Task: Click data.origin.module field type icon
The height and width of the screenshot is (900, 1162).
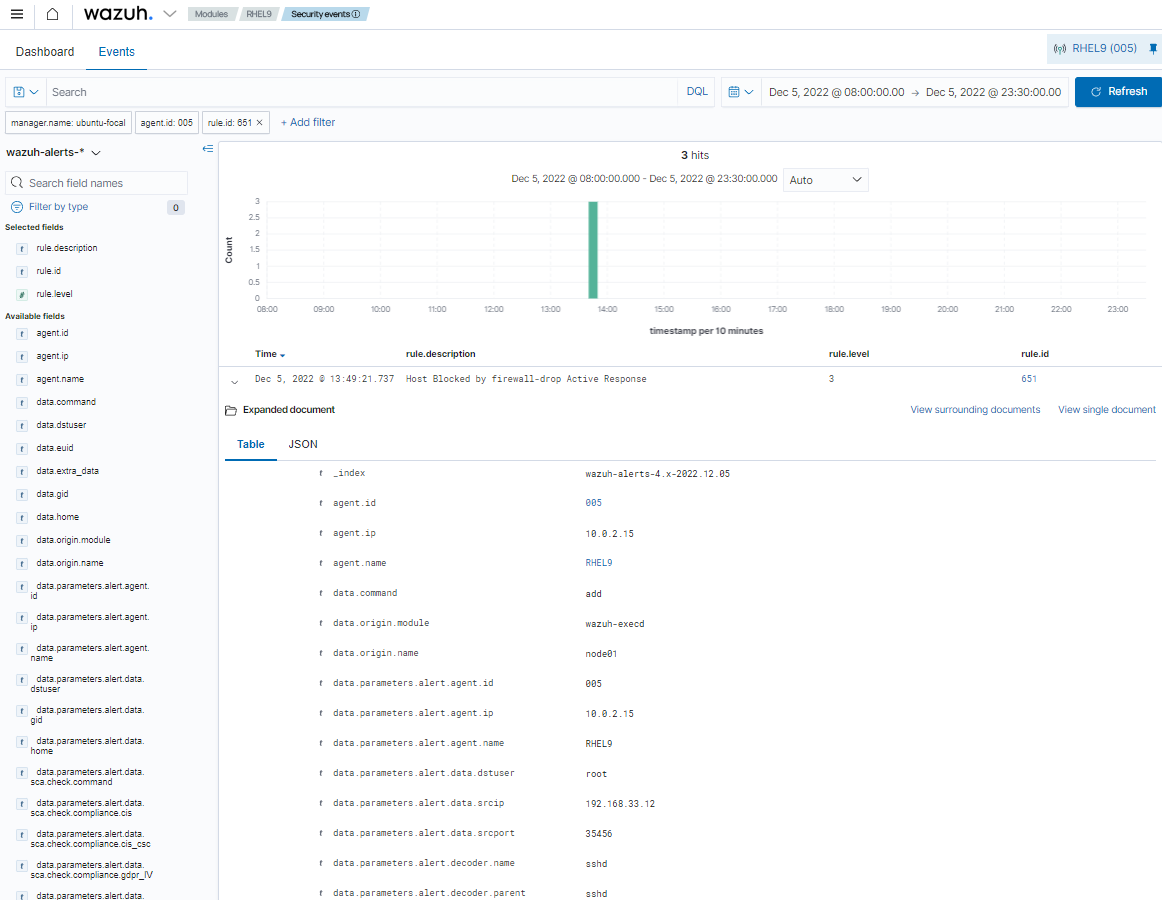Action: 22,540
